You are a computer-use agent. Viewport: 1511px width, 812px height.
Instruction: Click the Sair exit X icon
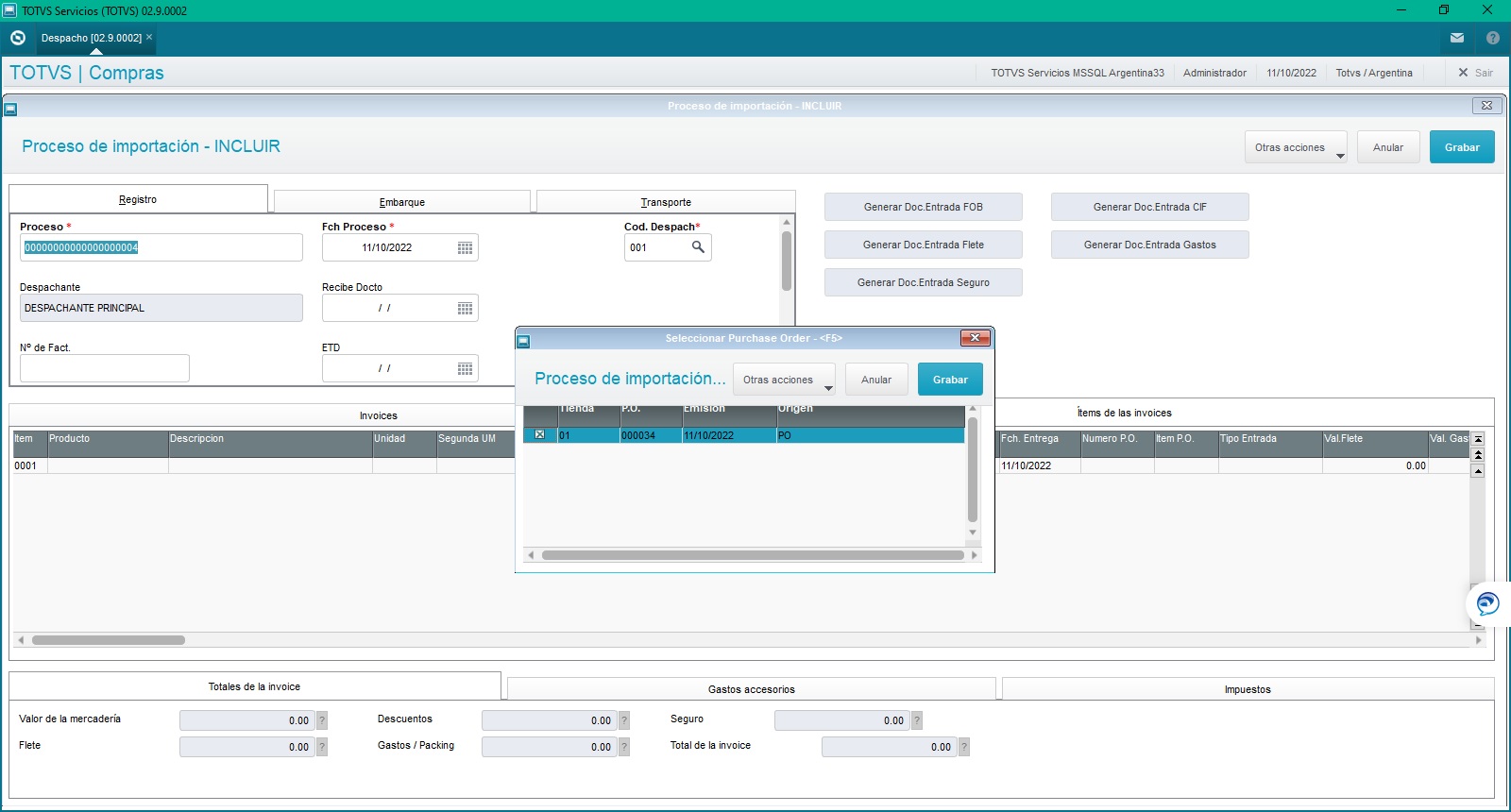pos(1463,73)
